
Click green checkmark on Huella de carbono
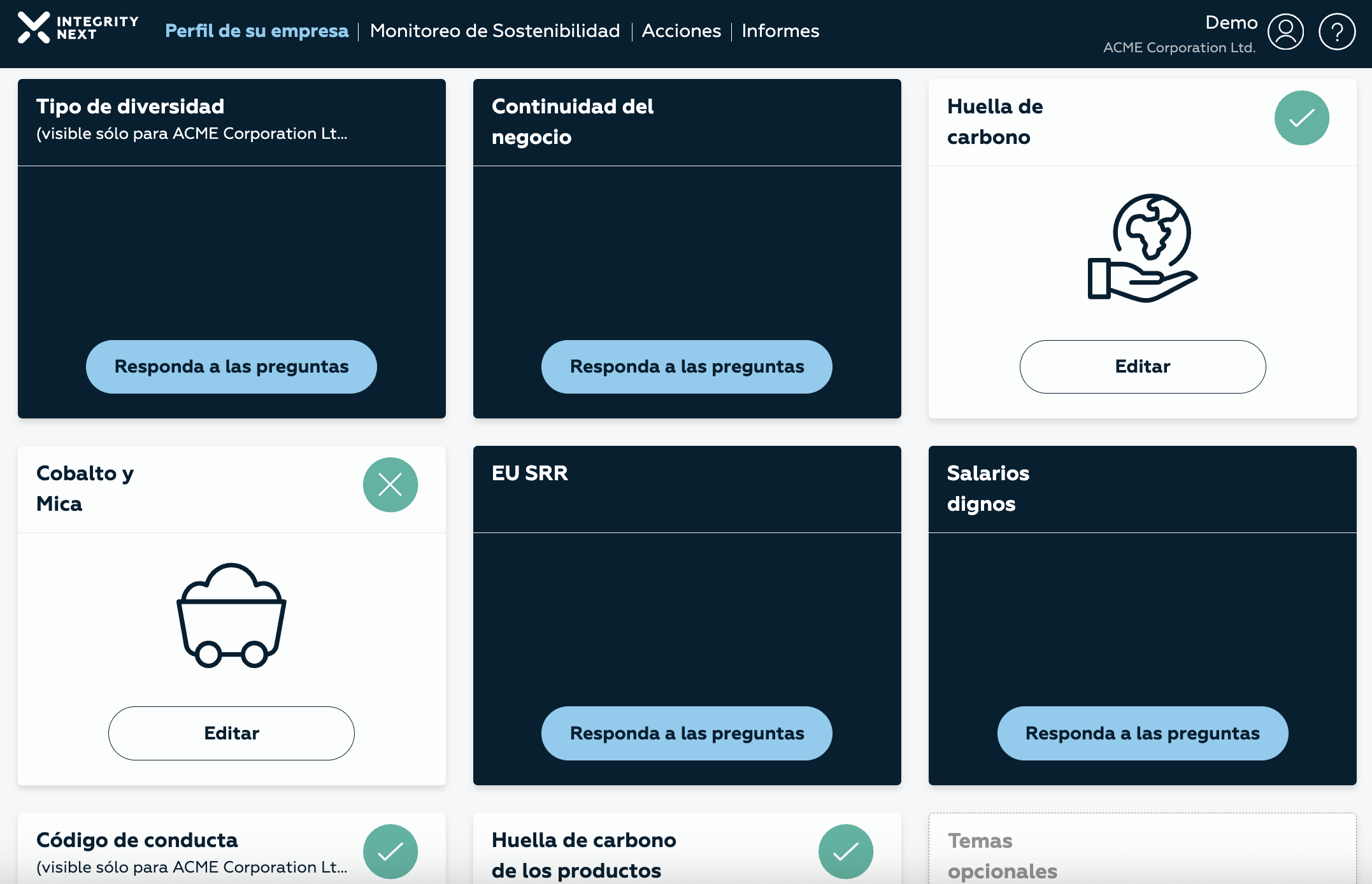pyautogui.click(x=1301, y=118)
